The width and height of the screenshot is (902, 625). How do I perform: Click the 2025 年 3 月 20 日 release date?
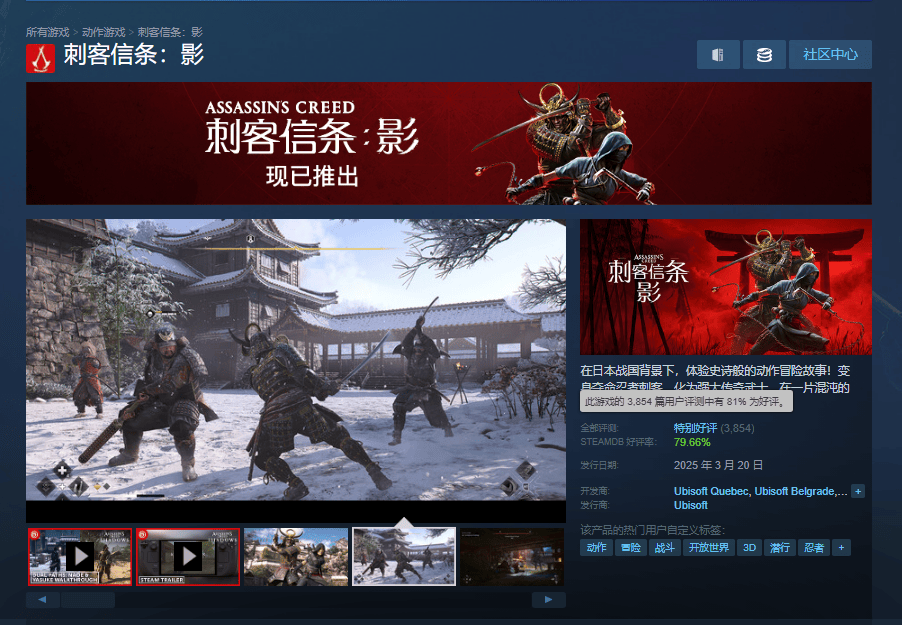(x=718, y=465)
